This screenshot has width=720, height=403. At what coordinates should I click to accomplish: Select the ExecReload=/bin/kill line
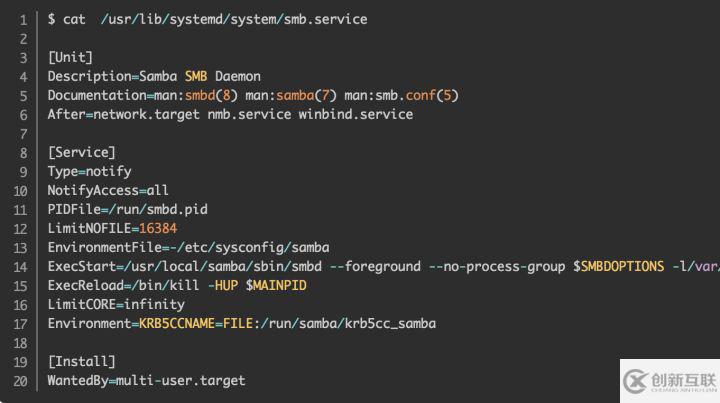point(177,285)
